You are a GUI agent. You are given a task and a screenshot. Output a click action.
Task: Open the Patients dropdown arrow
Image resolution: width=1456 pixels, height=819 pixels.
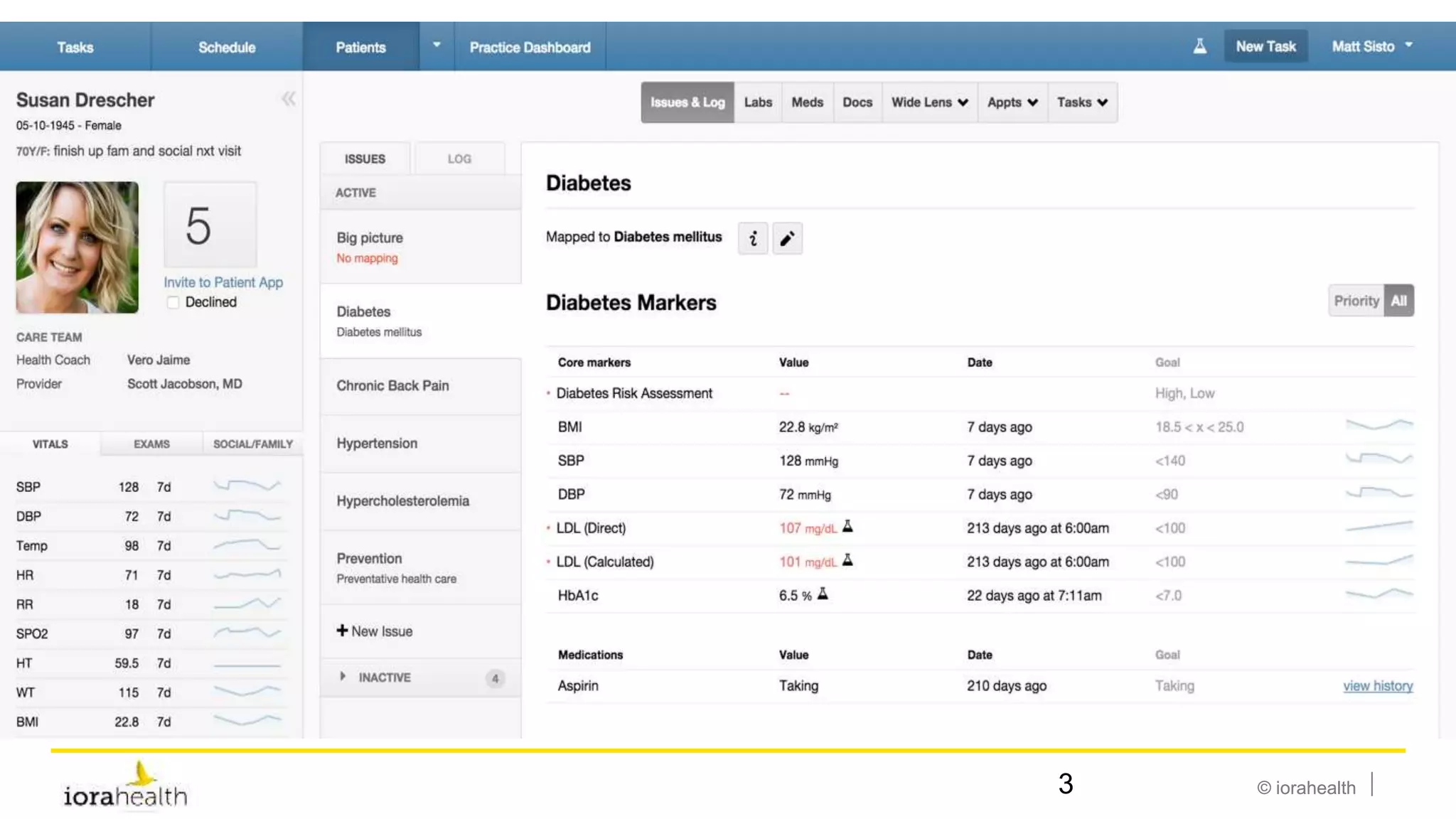point(437,45)
